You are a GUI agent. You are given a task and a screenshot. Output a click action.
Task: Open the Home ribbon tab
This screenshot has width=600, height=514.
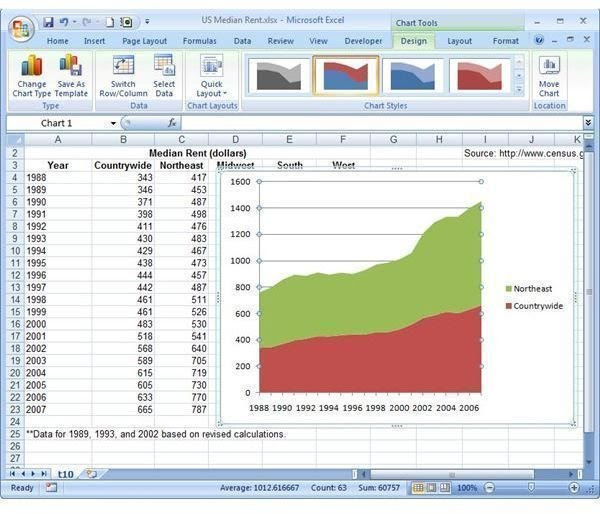pyautogui.click(x=58, y=41)
